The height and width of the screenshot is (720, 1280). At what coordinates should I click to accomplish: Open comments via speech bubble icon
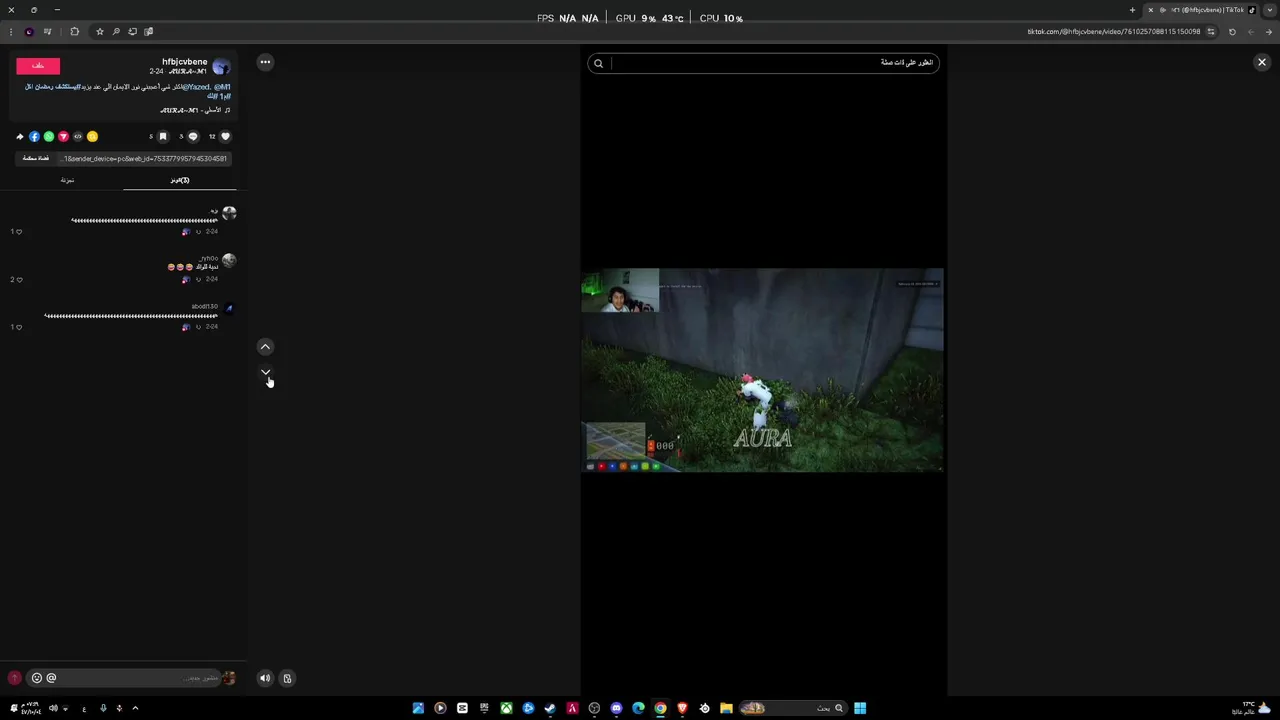193,136
